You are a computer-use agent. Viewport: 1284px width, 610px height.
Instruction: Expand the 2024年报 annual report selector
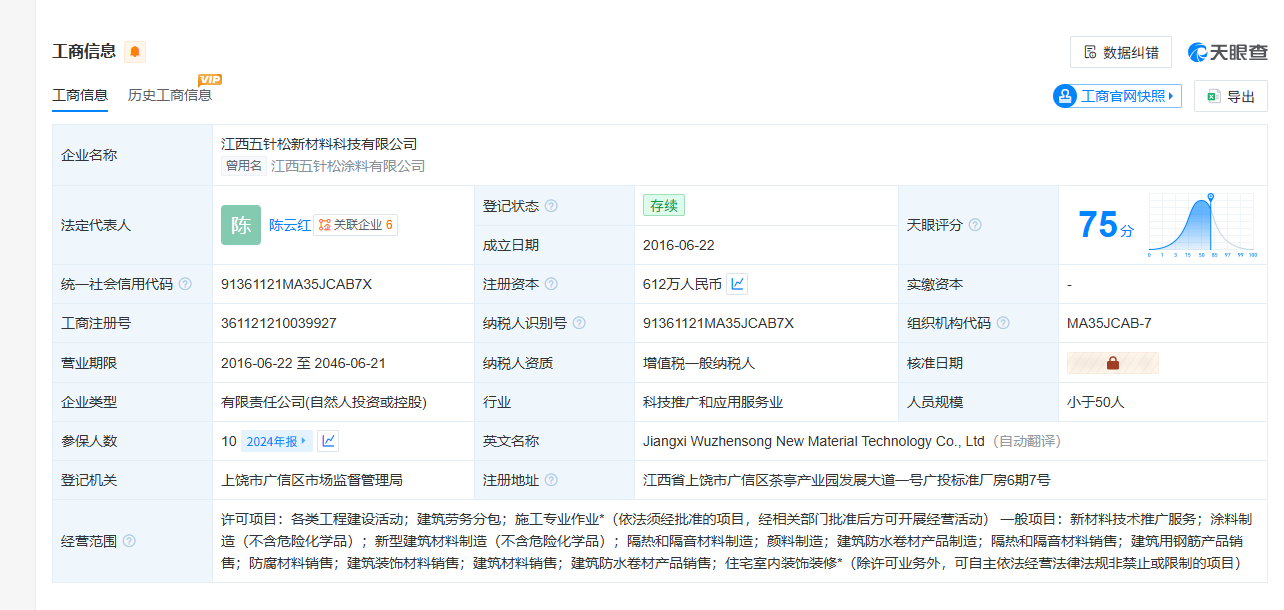pos(277,441)
